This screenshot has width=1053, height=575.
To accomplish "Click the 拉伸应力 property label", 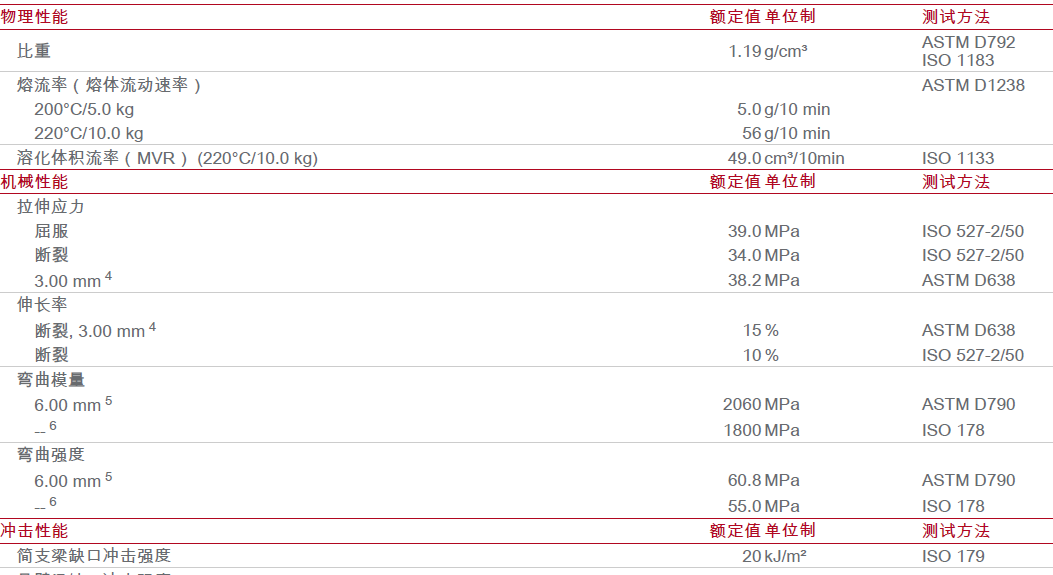I will (x=50, y=207).
